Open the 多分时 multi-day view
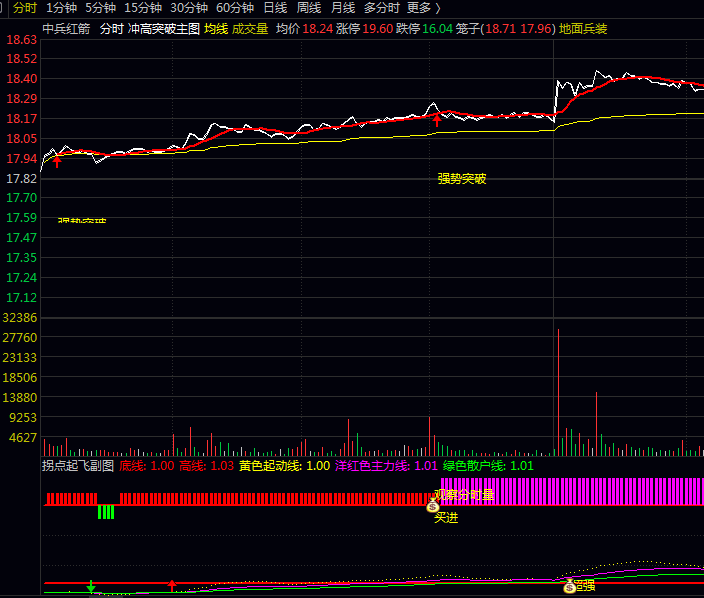Screen dimensions: 704x598 pyautogui.click(x=382, y=8)
